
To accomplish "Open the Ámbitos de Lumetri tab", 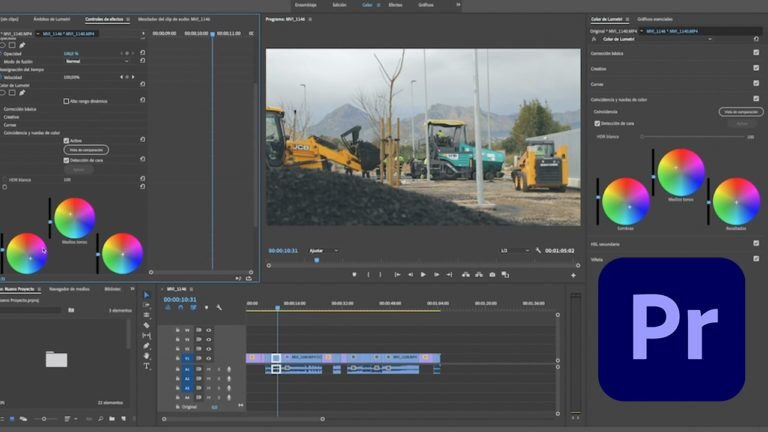I will tap(52, 19).
